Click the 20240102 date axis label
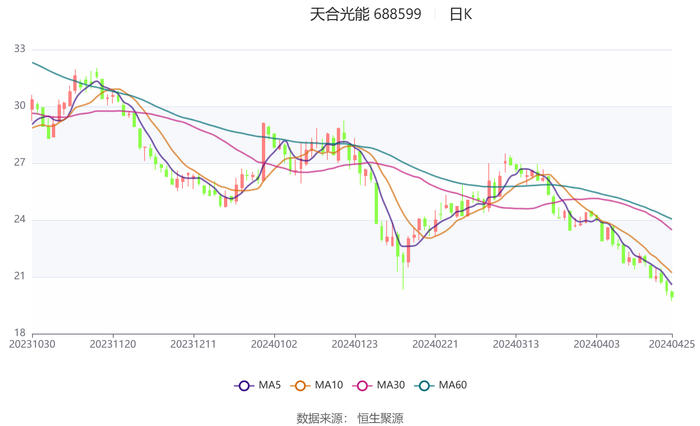 pos(274,342)
